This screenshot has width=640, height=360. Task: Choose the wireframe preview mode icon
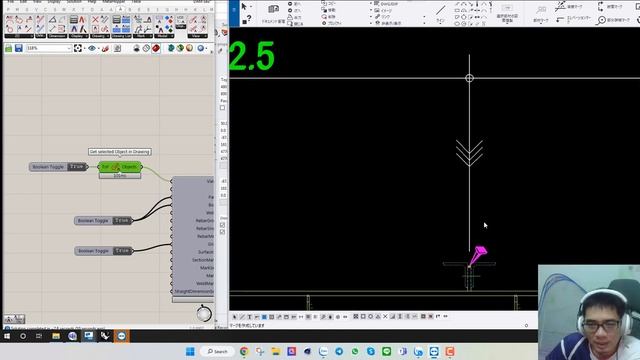point(146,48)
